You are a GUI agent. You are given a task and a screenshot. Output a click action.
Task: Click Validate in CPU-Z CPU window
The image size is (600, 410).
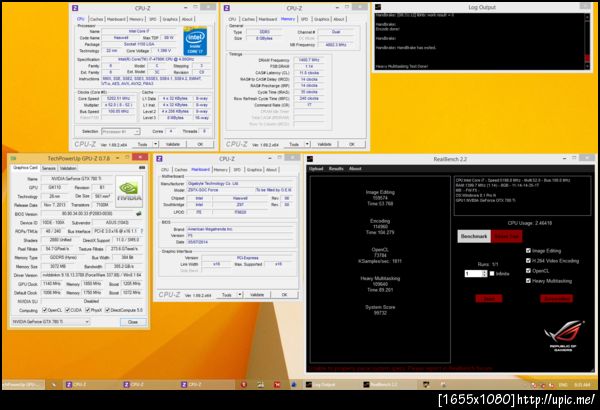tap(173, 144)
